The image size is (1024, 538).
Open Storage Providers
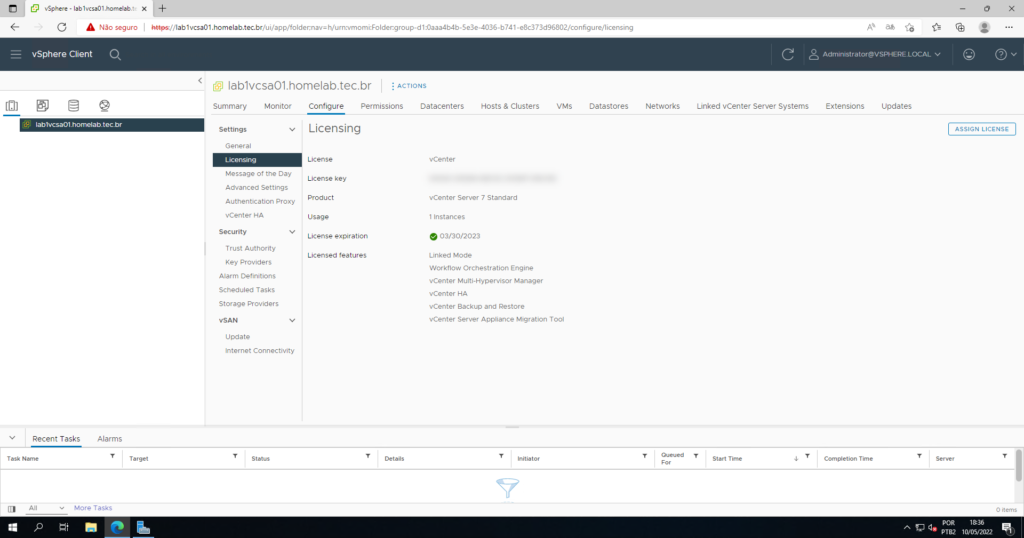coord(248,304)
